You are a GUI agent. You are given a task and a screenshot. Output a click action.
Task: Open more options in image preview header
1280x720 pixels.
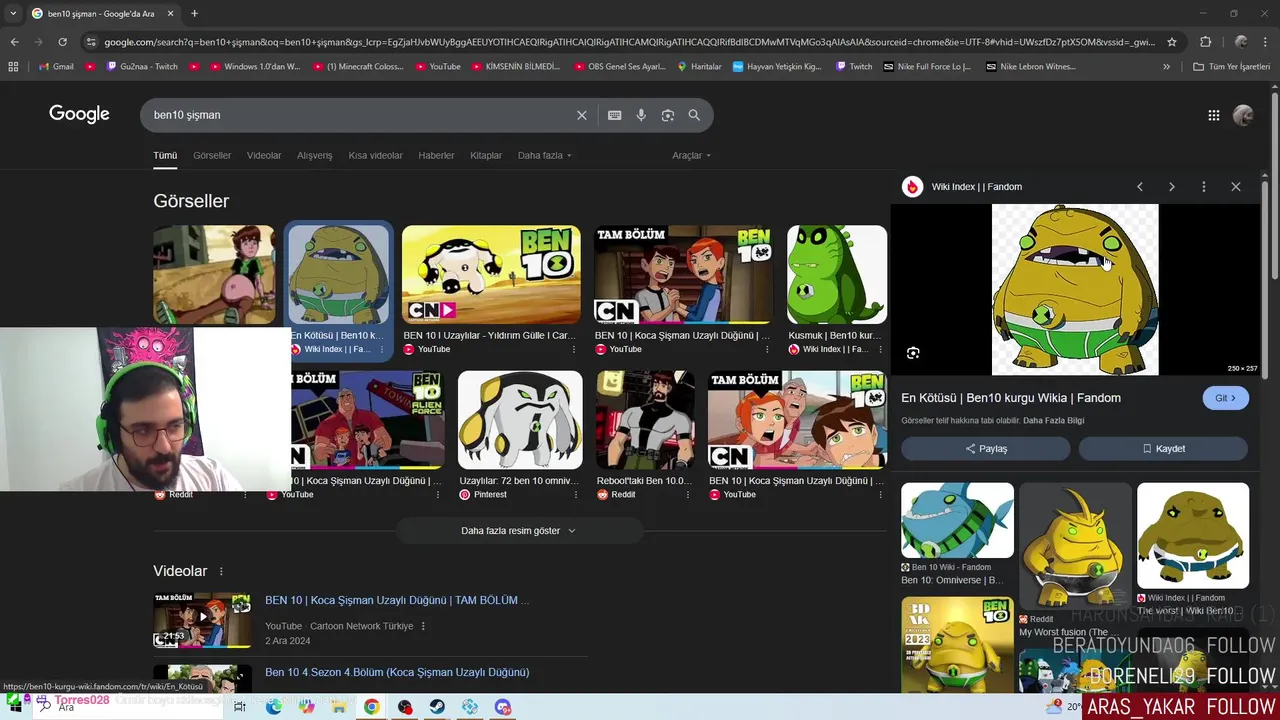(1203, 187)
